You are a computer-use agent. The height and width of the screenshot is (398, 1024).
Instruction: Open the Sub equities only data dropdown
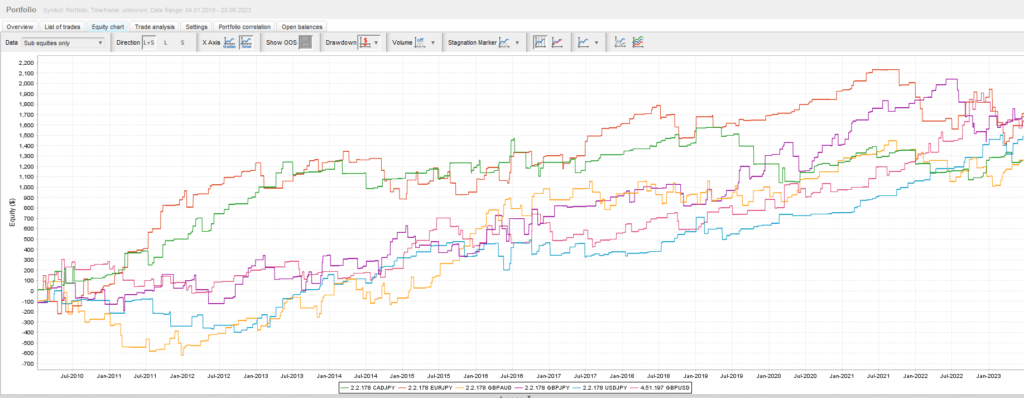[x=63, y=42]
